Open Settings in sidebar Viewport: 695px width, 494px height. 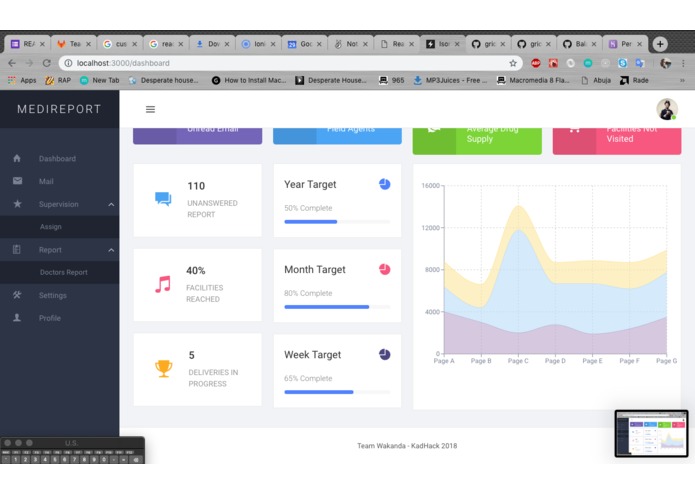tap(59, 295)
